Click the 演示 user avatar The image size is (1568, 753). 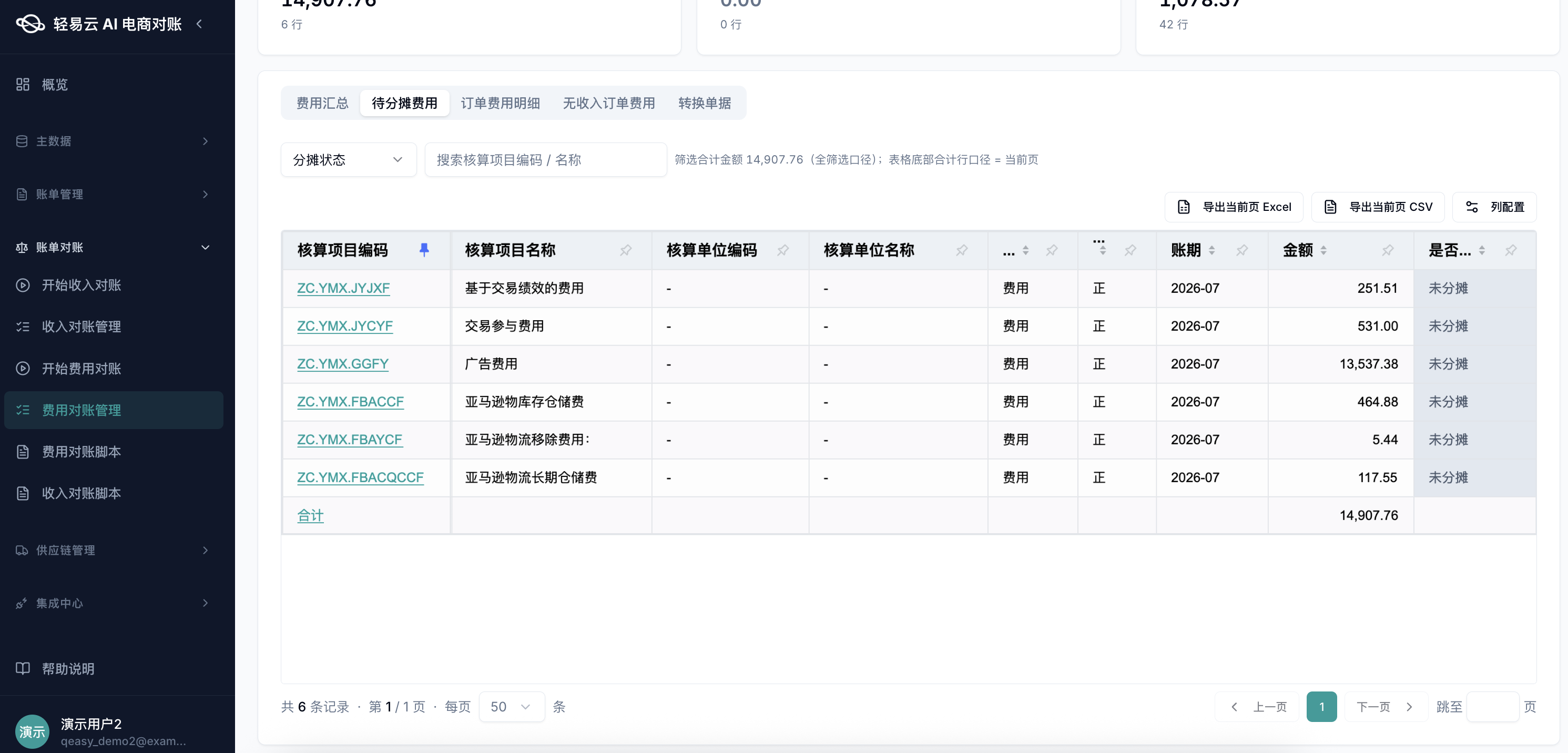pyautogui.click(x=32, y=731)
